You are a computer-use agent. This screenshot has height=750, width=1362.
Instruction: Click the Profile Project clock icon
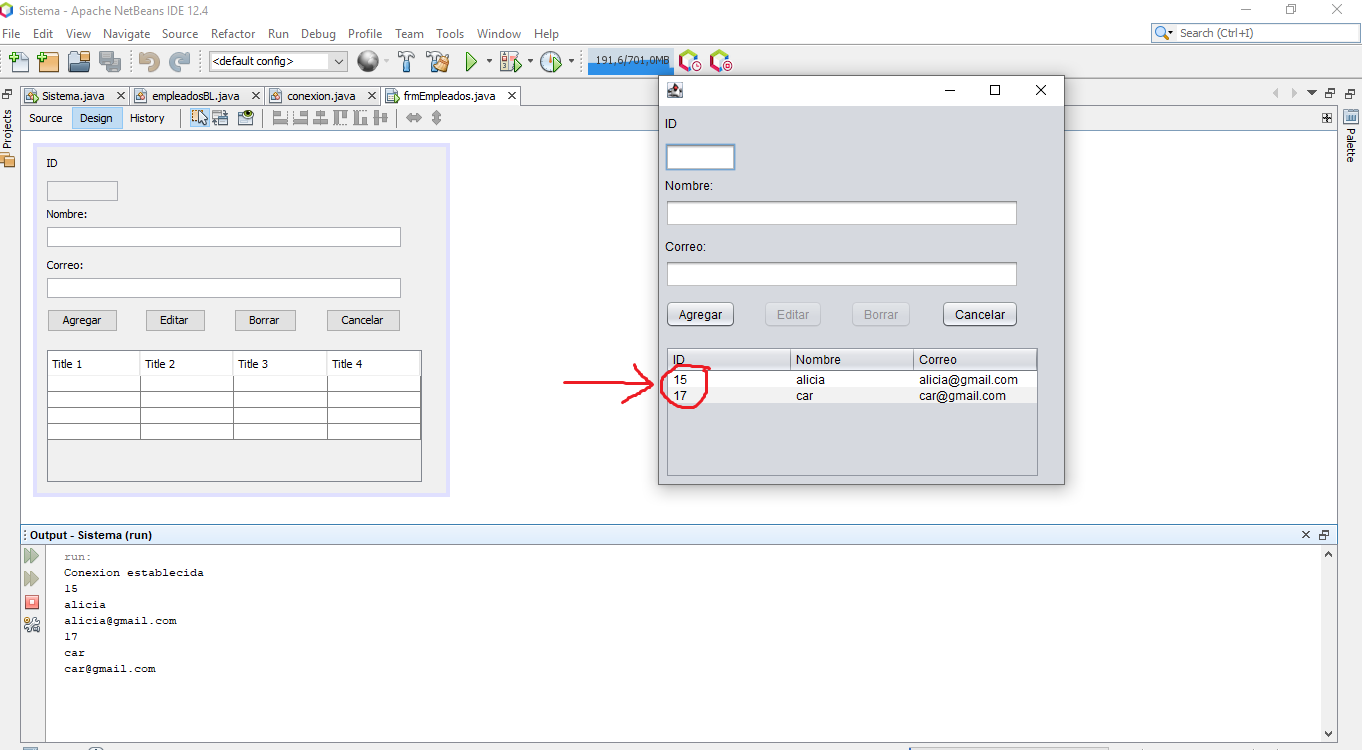click(x=551, y=62)
